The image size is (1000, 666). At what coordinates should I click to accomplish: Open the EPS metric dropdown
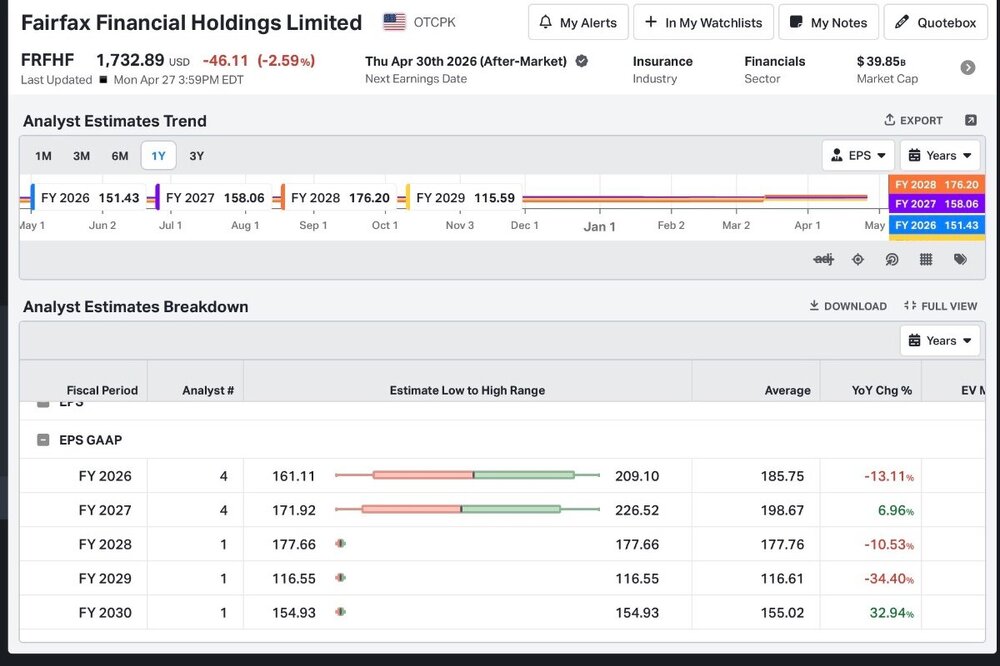pos(858,156)
